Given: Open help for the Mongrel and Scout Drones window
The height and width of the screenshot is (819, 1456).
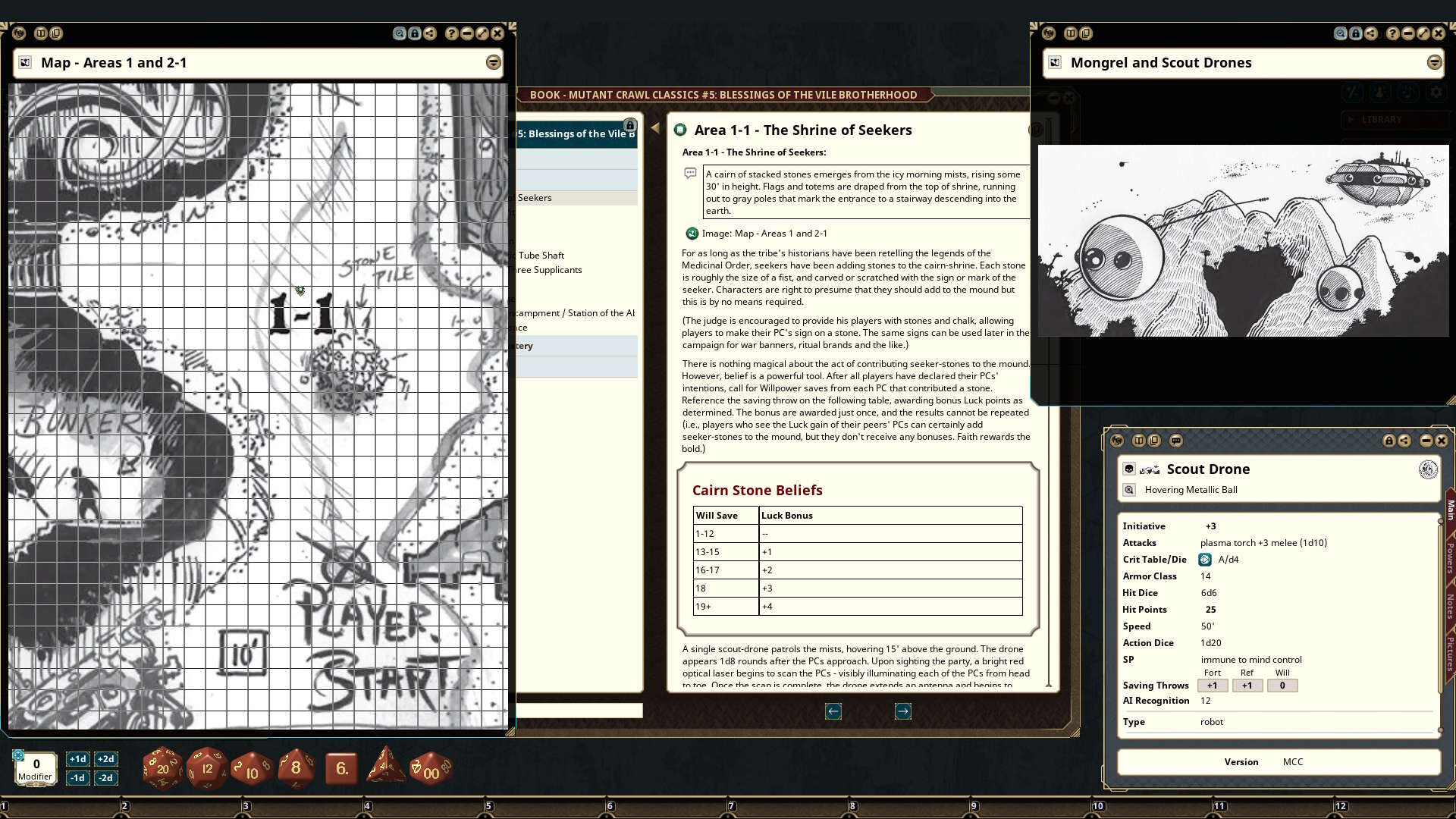Looking at the screenshot, I should pos(1392,33).
